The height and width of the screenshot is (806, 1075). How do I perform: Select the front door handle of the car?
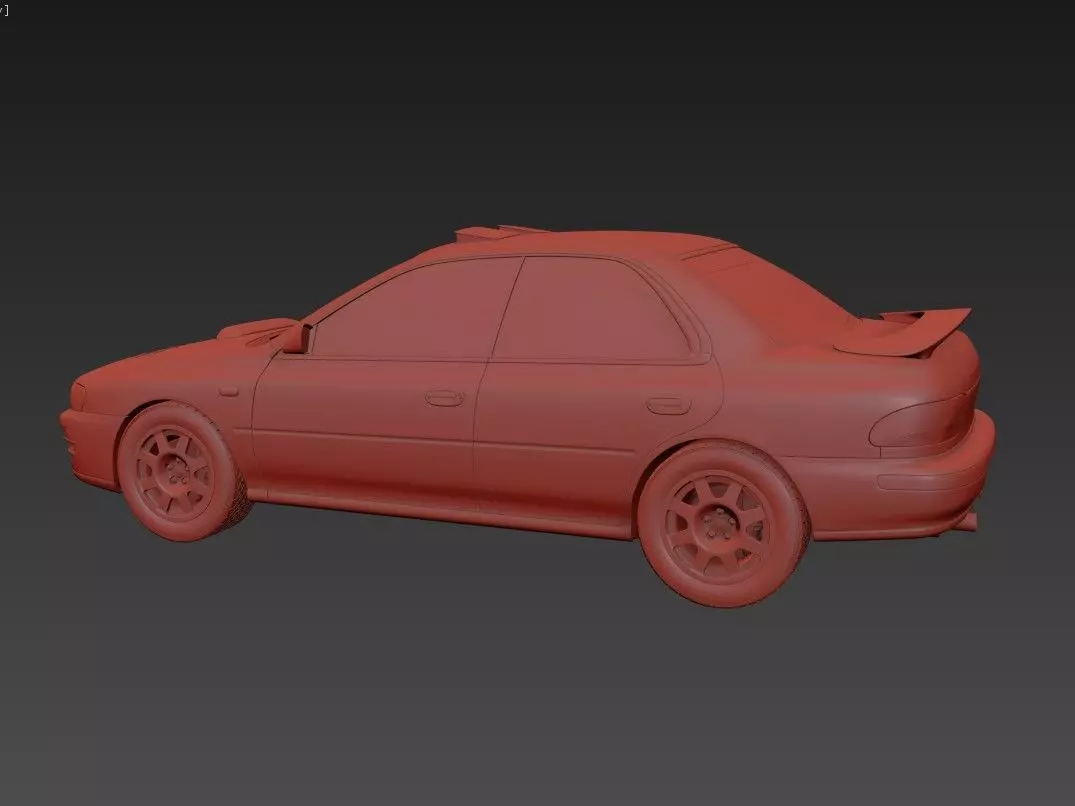444,398
